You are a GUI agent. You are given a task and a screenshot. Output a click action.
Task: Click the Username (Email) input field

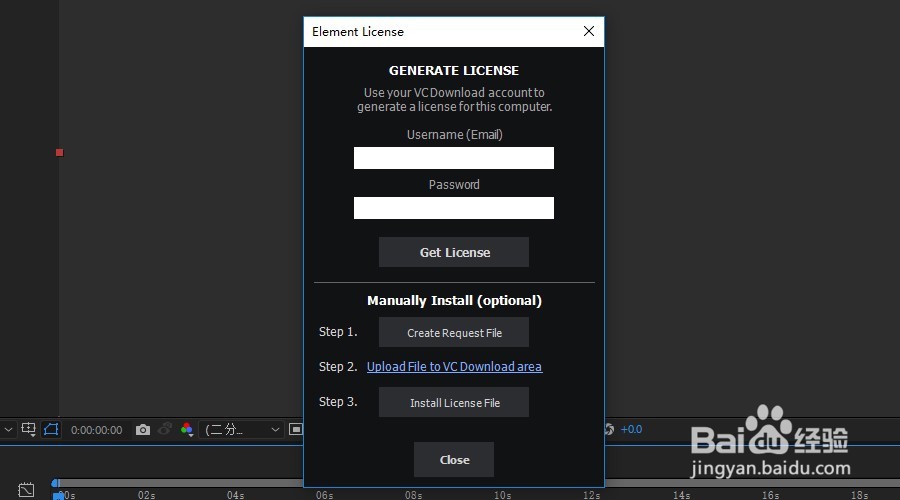point(453,158)
